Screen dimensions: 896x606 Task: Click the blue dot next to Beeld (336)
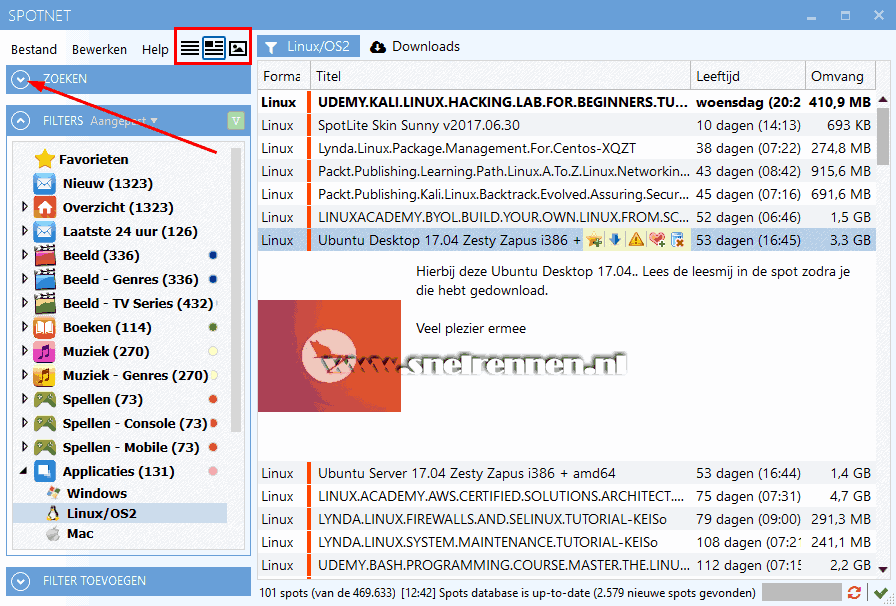[x=213, y=256]
